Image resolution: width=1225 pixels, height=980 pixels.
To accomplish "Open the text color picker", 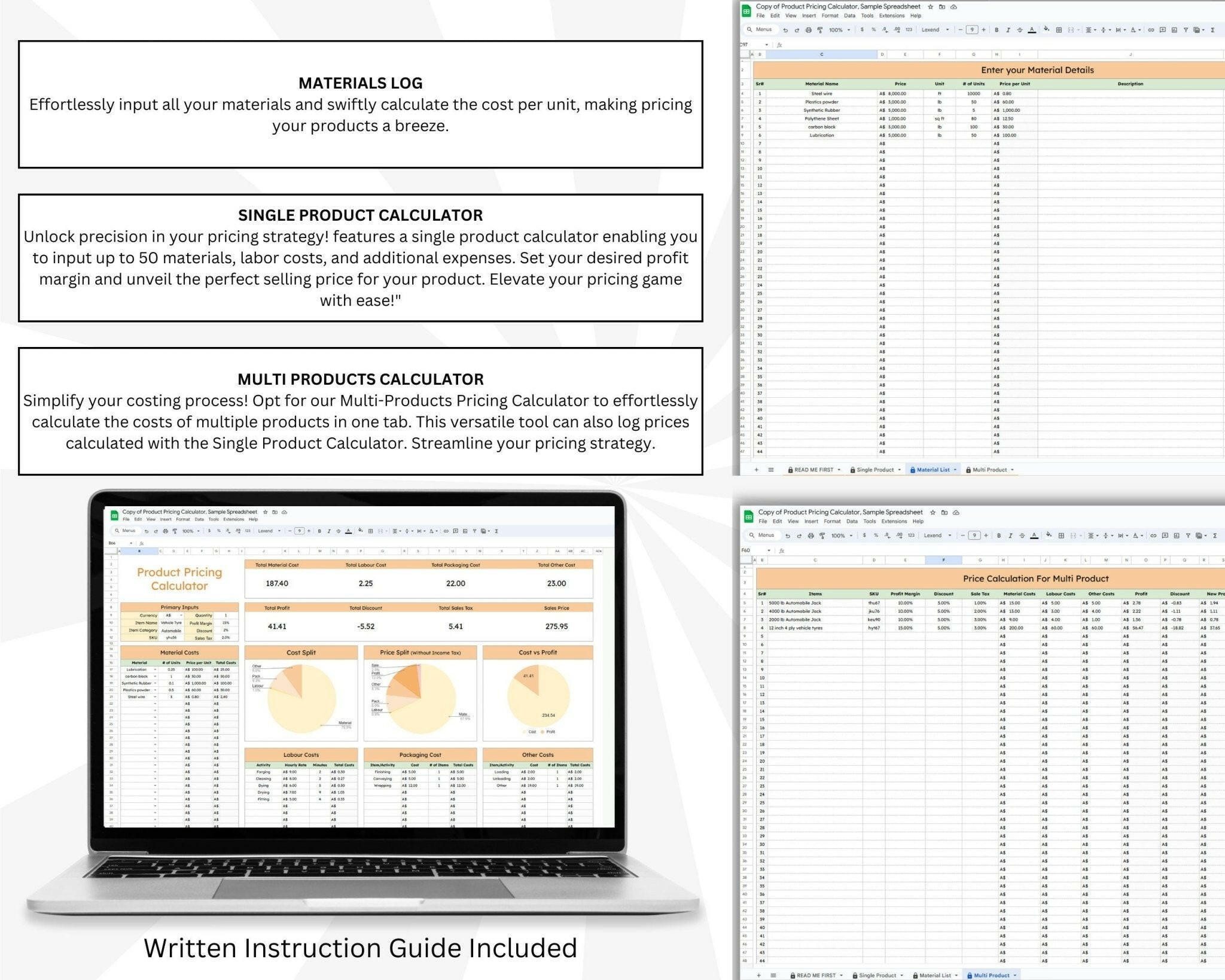I will pos(1032,30).
